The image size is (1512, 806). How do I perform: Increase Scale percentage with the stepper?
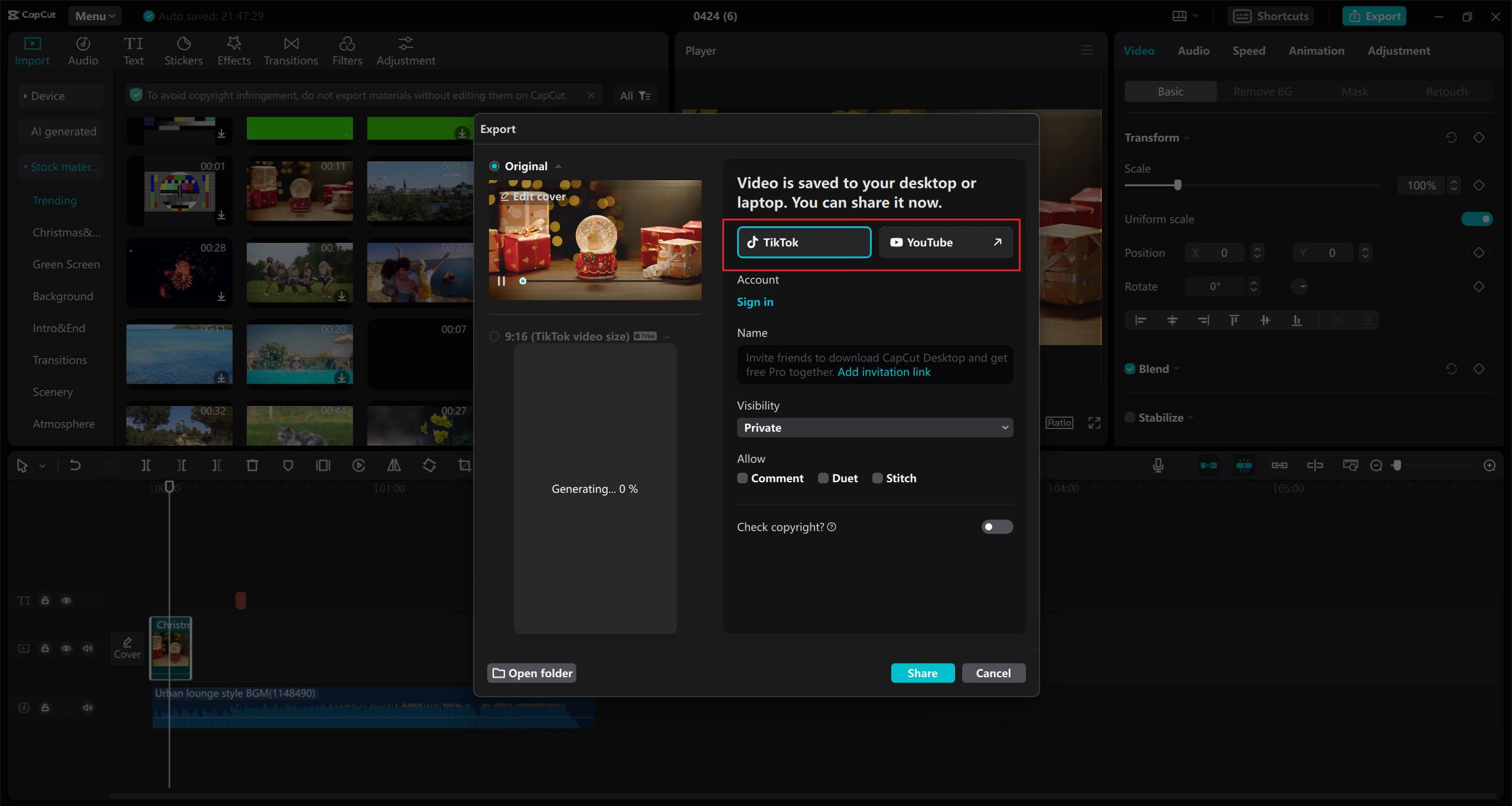point(1454,181)
